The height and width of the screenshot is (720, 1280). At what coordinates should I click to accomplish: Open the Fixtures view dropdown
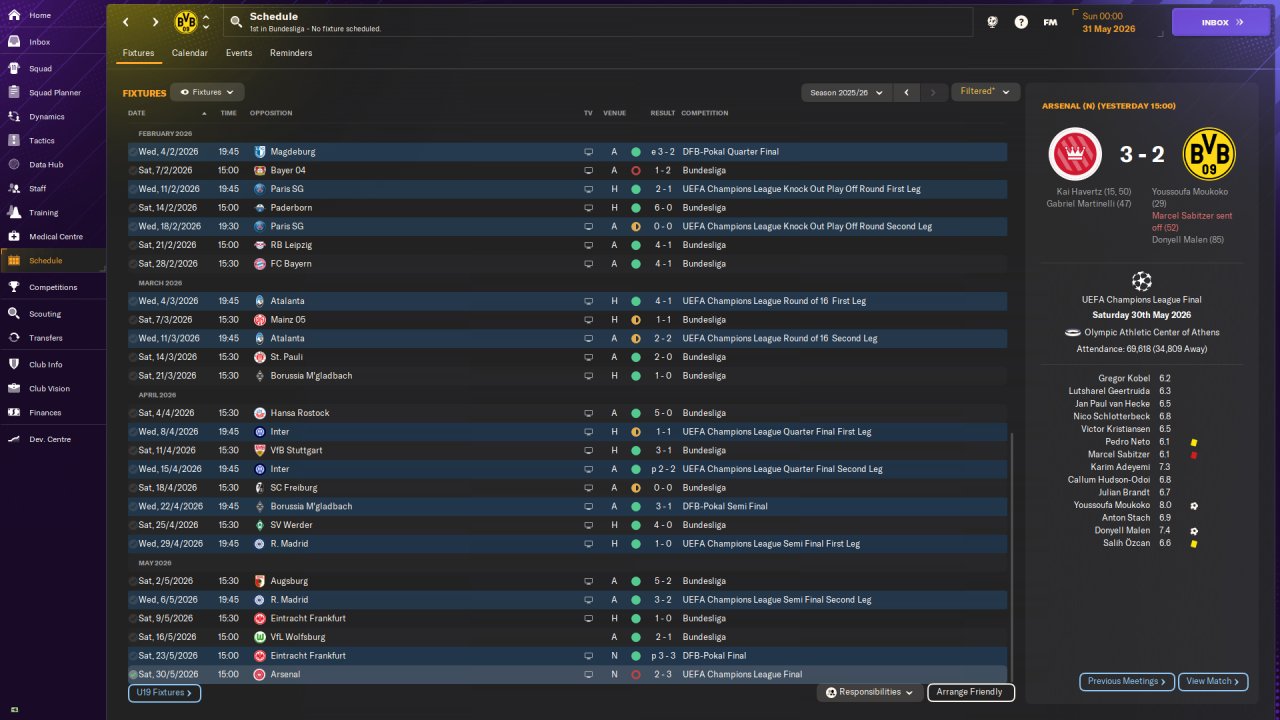click(x=207, y=92)
